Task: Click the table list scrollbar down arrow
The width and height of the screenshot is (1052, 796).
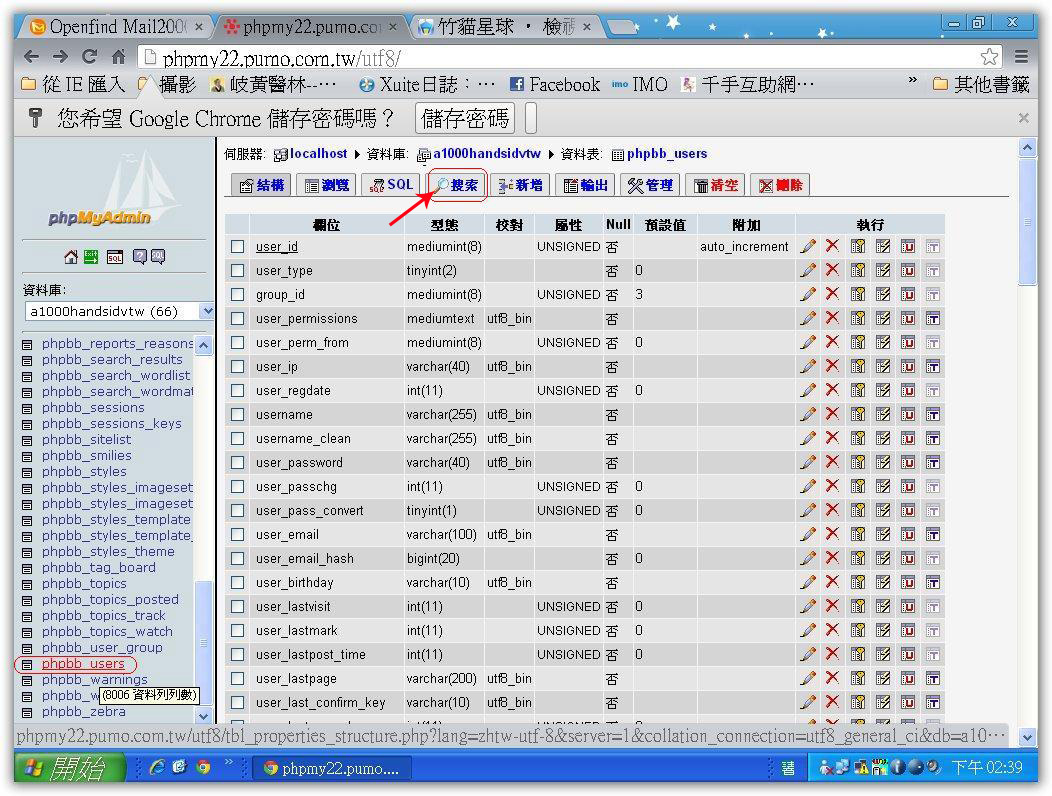Action: [x=204, y=716]
